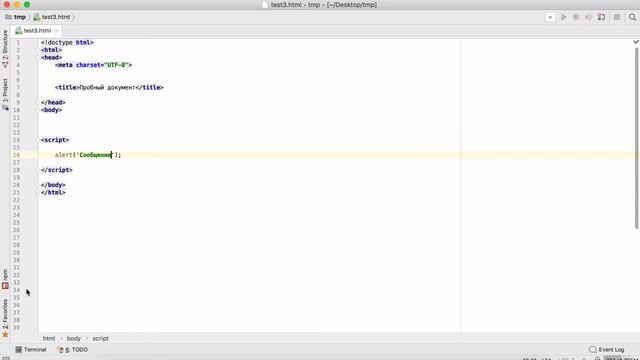Open the npm tool window
The height and width of the screenshot is (360, 640).
coord(5,279)
